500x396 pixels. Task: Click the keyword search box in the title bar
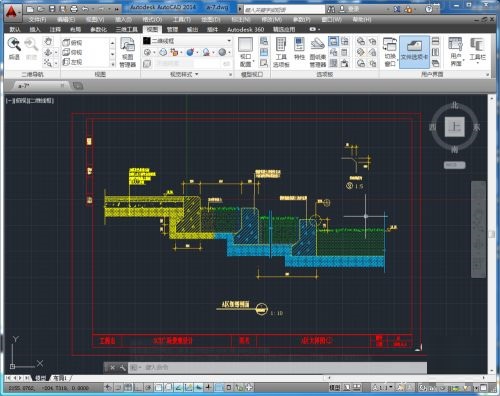click(284, 9)
